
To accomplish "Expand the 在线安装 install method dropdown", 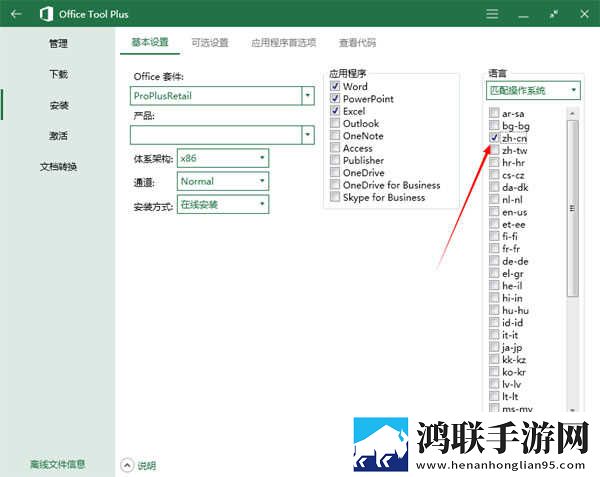I will click(x=223, y=204).
